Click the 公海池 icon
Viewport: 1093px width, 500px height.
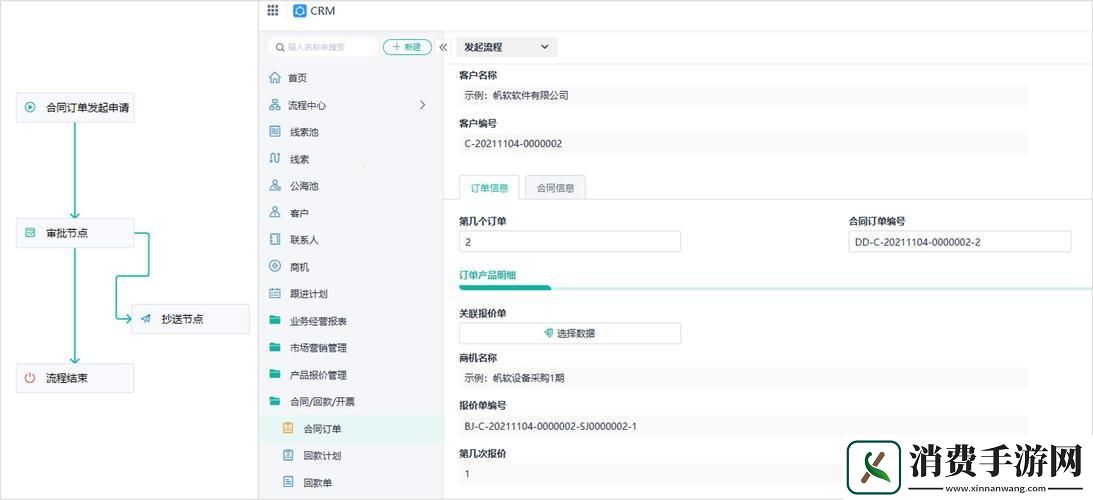coord(275,186)
